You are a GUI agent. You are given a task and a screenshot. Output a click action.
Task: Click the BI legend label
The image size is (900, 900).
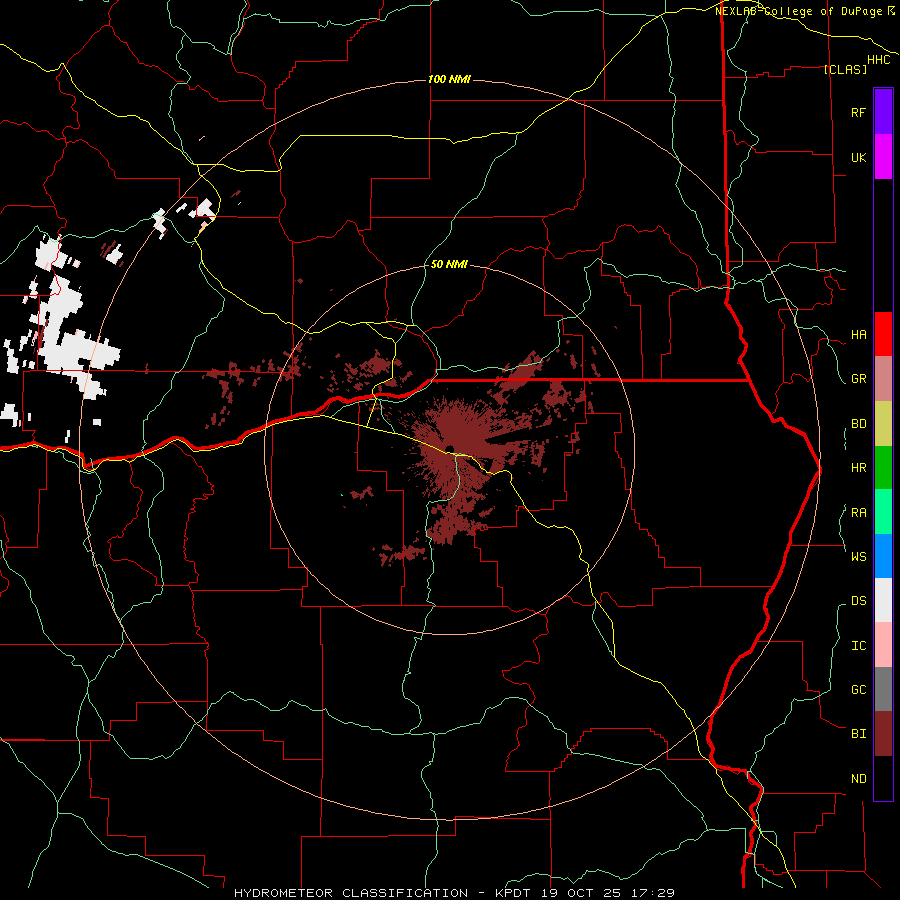858,734
